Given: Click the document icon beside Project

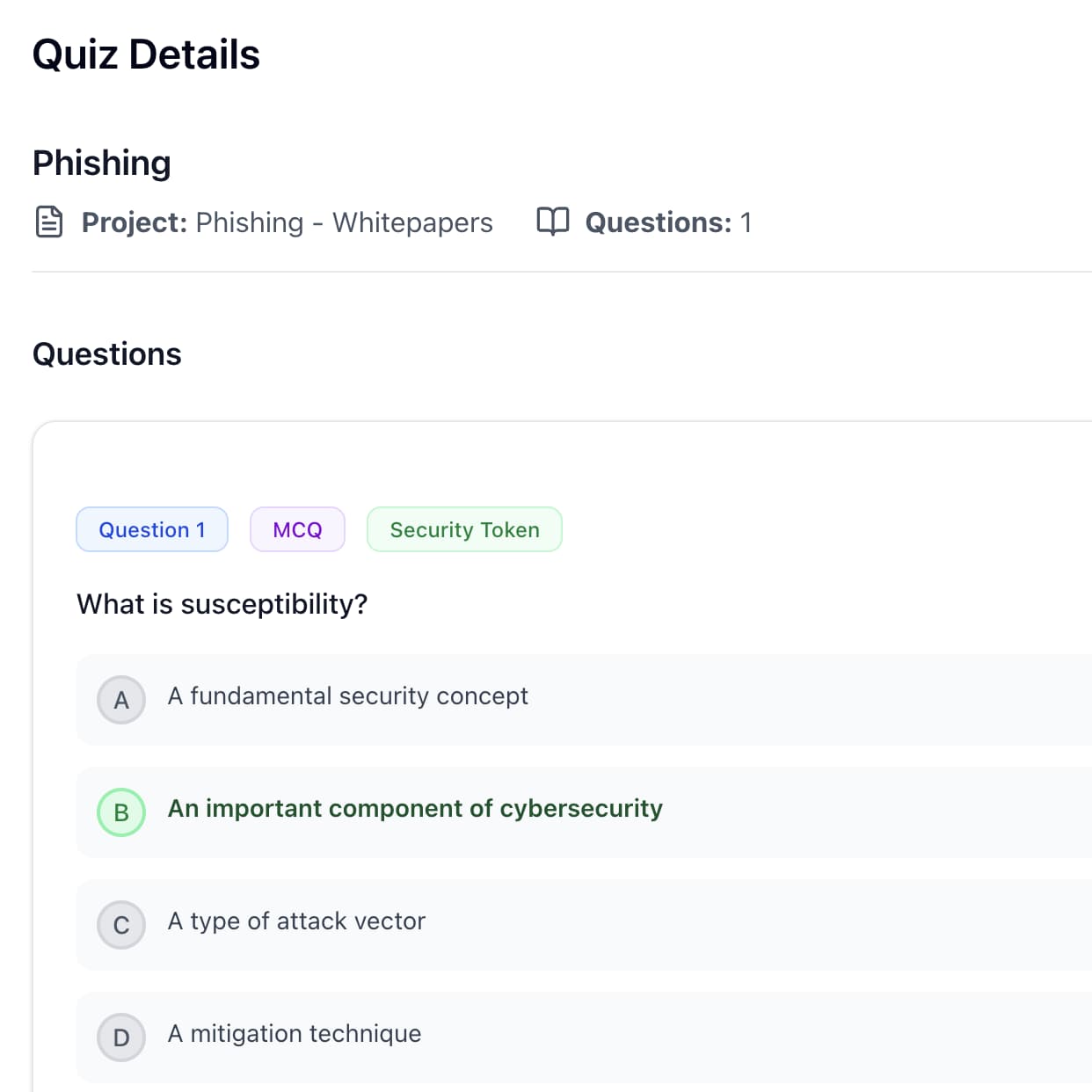Looking at the screenshot, I should [49, 222].
